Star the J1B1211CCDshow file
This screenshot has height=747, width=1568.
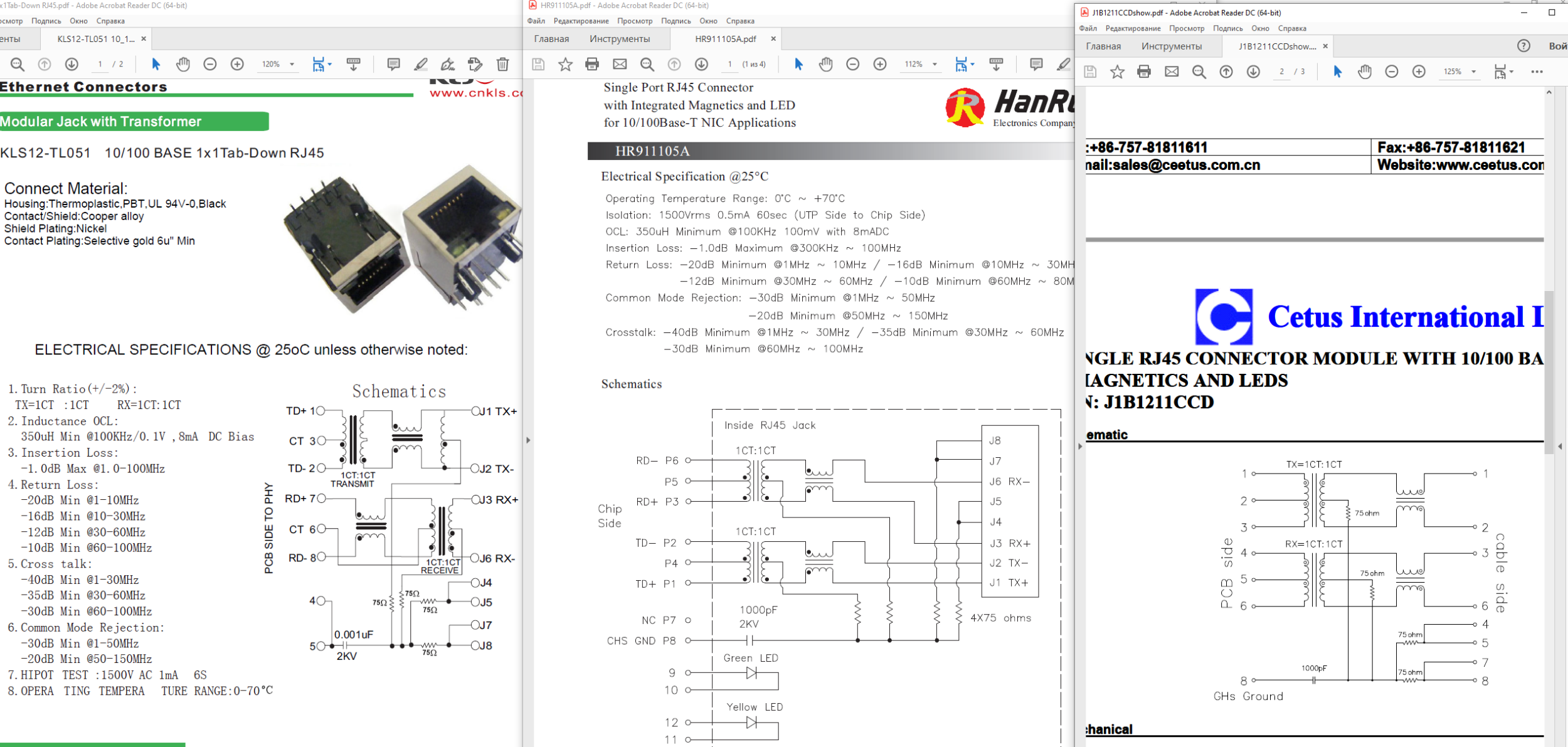click(1117, 72)
